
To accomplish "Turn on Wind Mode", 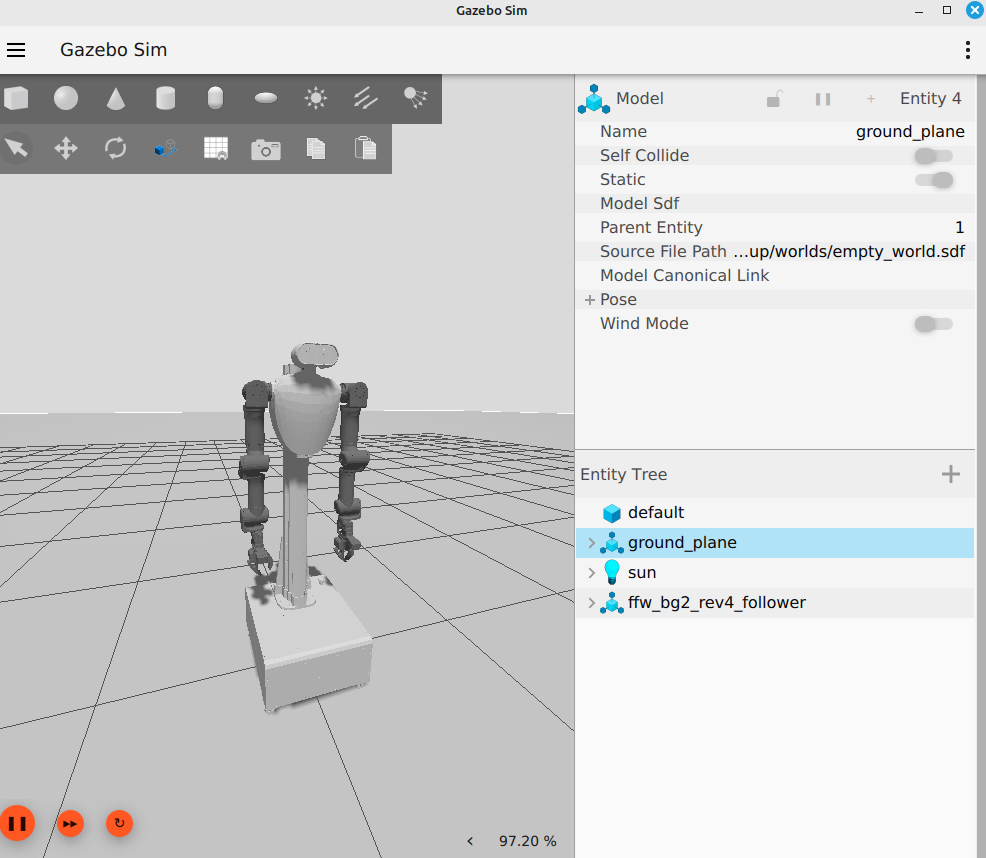I will click(x=933, y=324).
